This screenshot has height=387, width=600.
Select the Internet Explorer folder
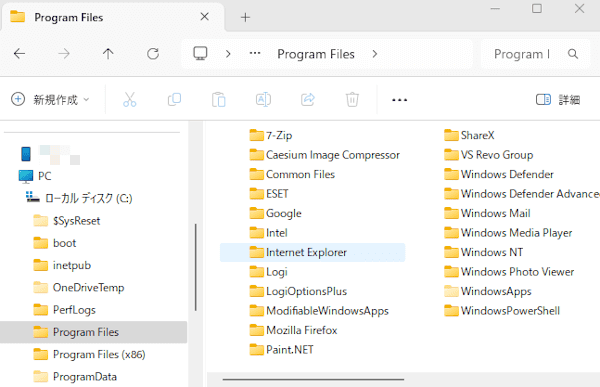tap(312, 252)
